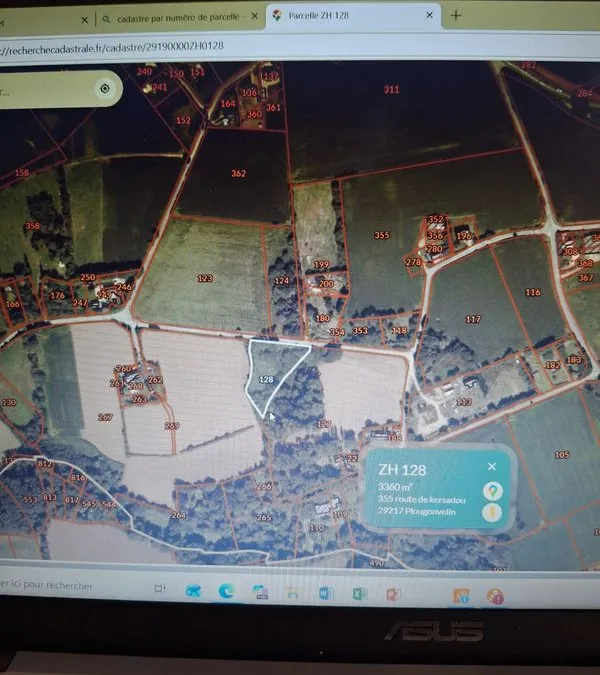Click parcel 250 label
This screenshot has height=675, width=600.
point(87,277)
